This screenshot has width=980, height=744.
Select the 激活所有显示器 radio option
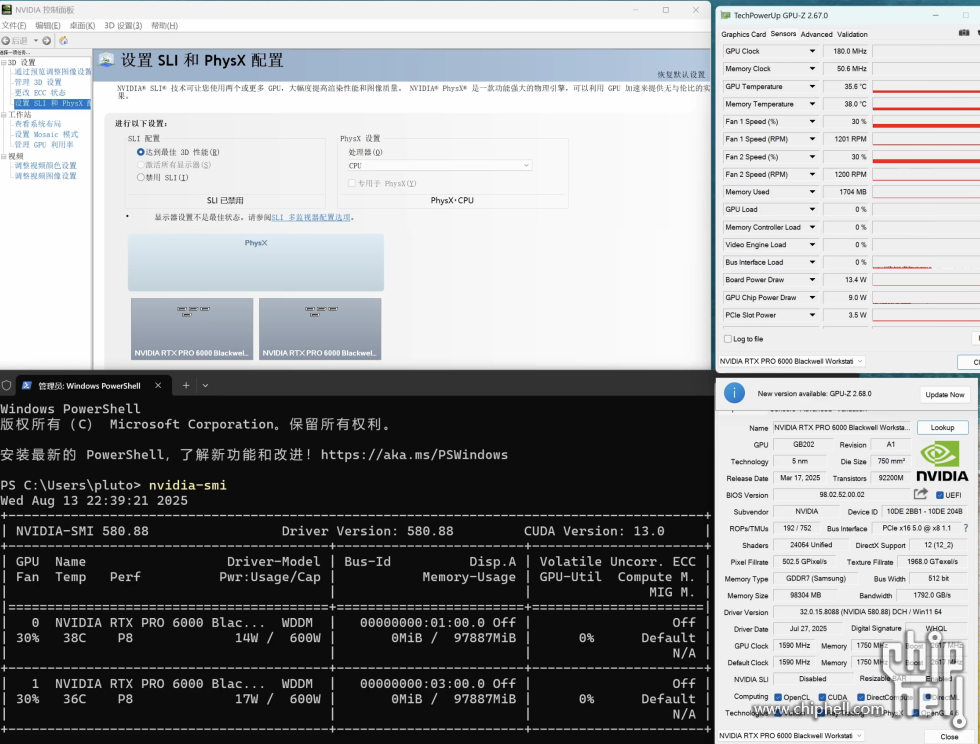pyautogui.click(x=141, y=165)
